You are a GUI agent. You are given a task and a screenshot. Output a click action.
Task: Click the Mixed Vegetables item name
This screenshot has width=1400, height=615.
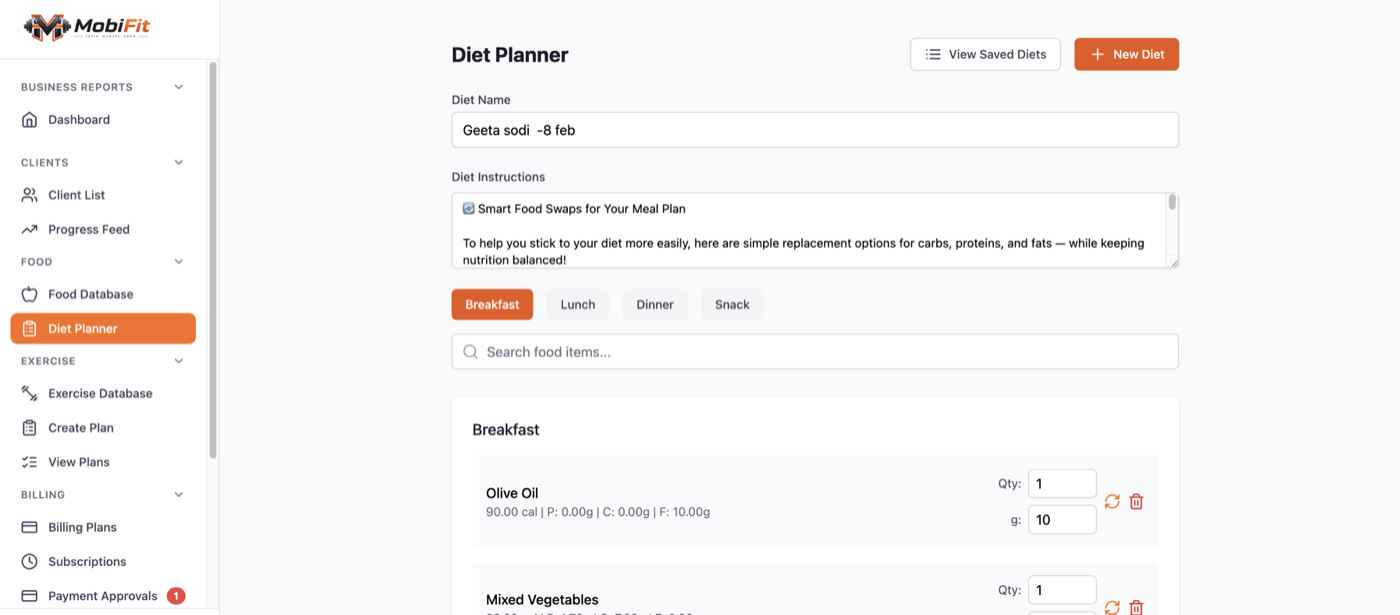click(542, 600)
